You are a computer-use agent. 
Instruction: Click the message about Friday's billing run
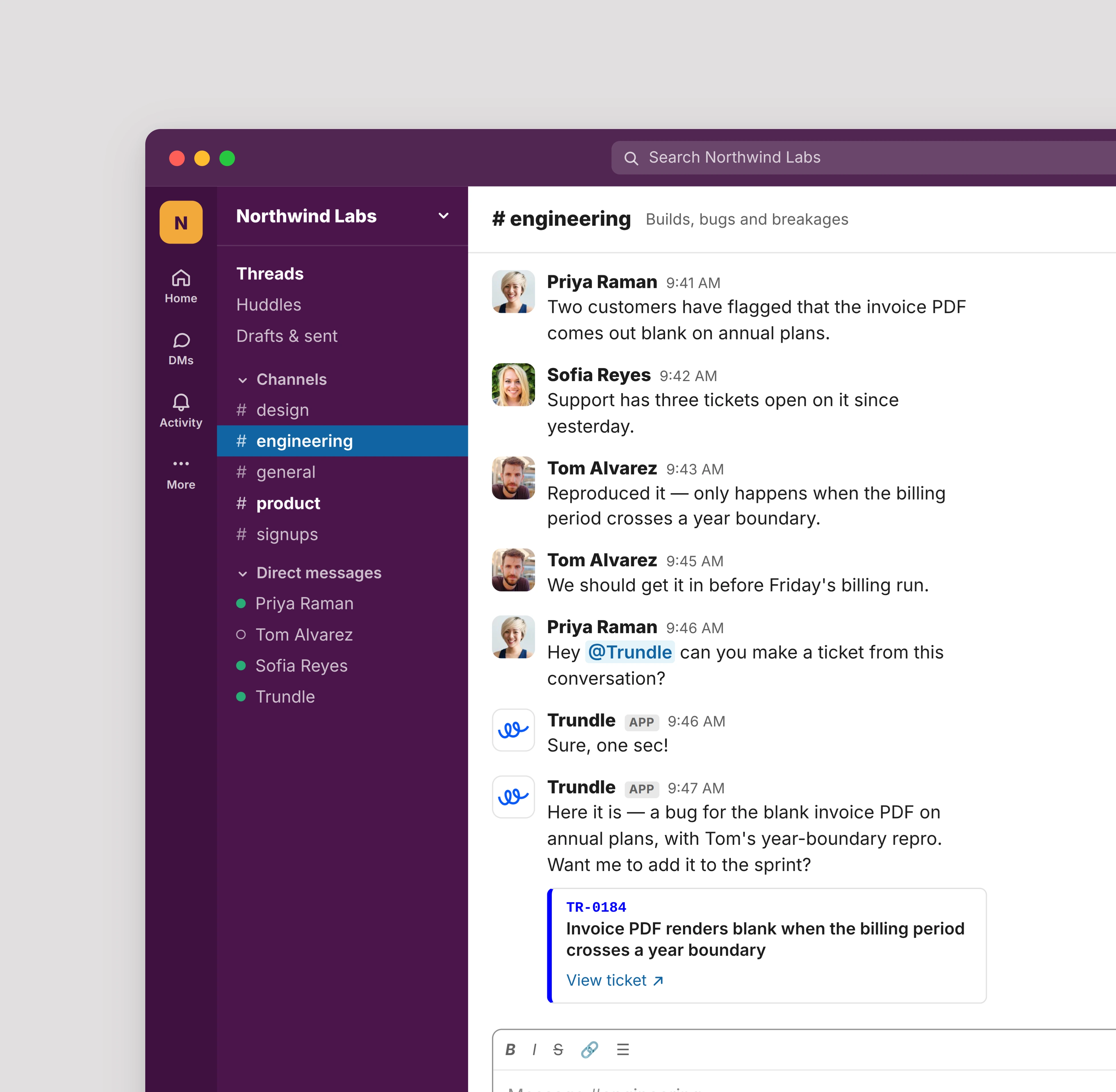pyautogui.click(x=737, y=585)
